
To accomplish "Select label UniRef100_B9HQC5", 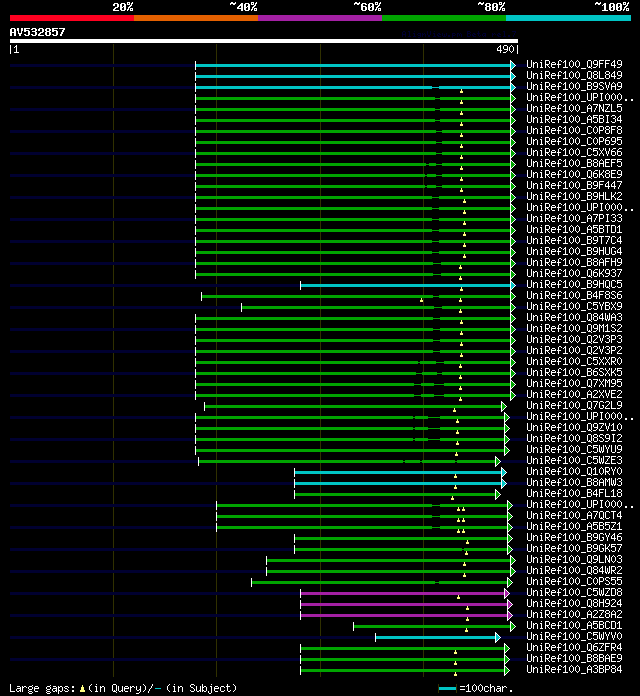I will coord(574,284).
